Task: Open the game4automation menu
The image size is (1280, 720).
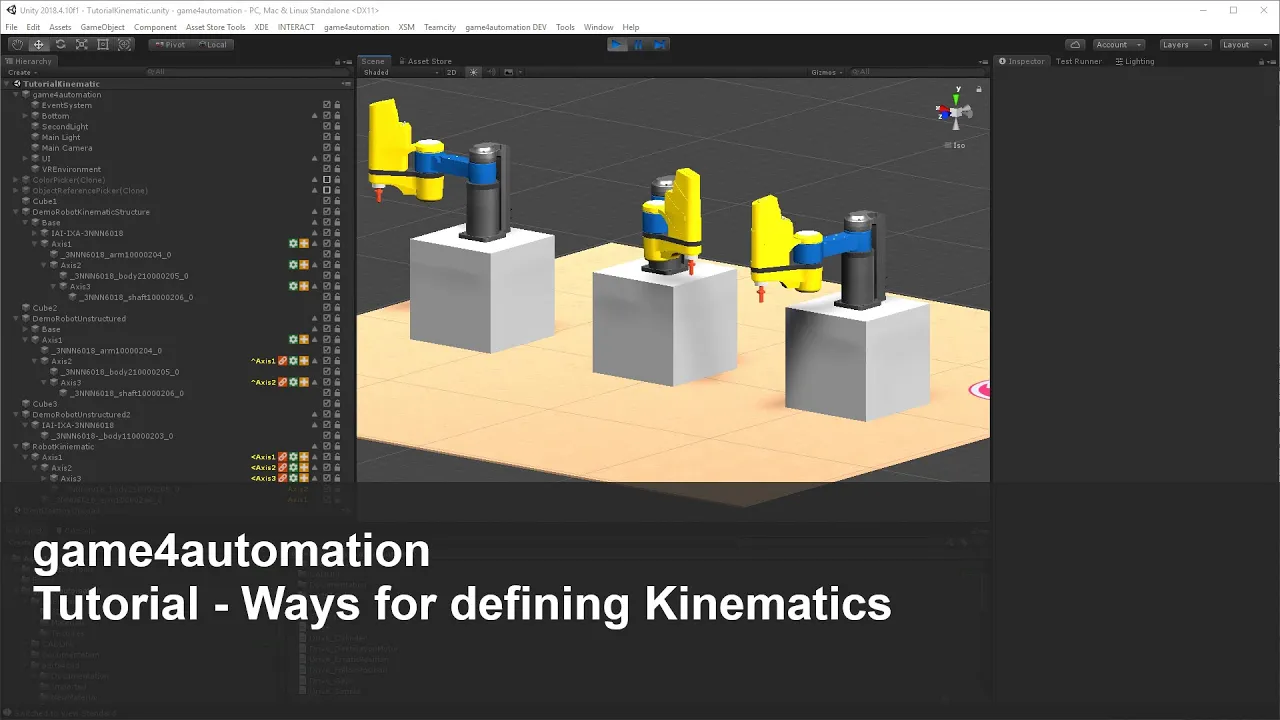Action: point(356,27)
